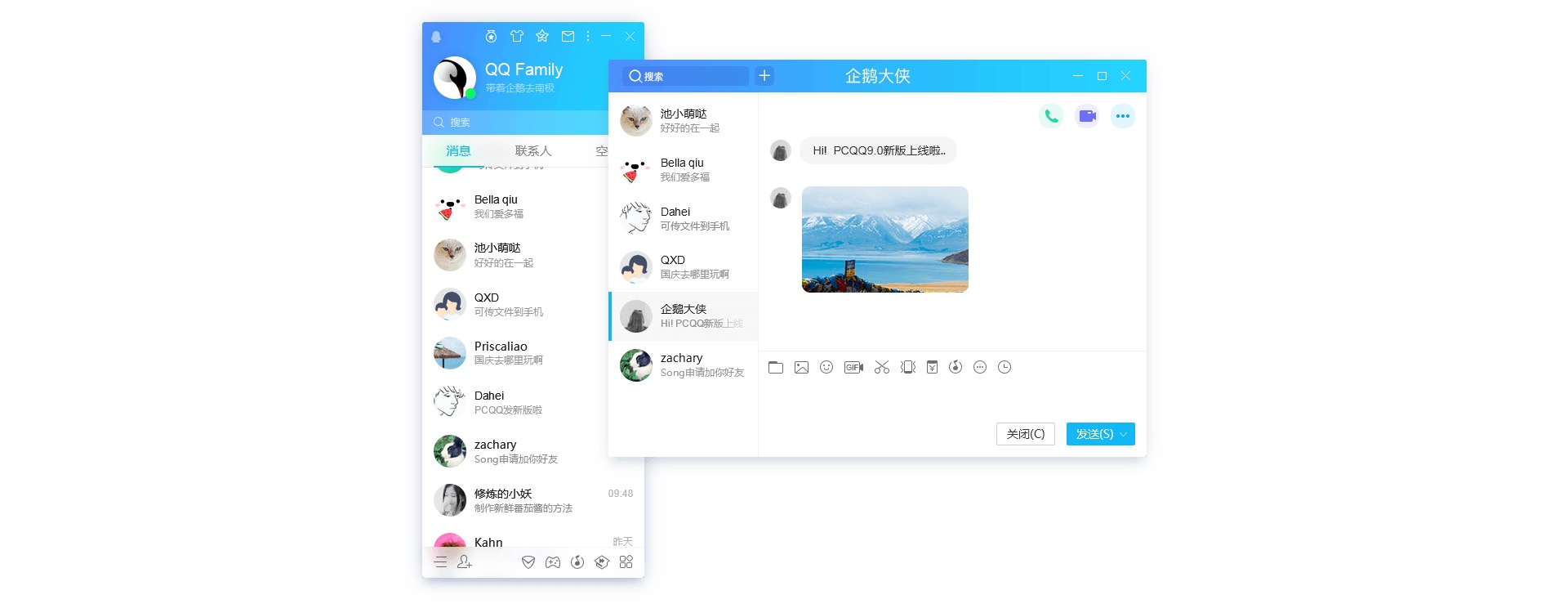Select Dahei in chat window sidebar
The image size is (1568, 604).
684,219
